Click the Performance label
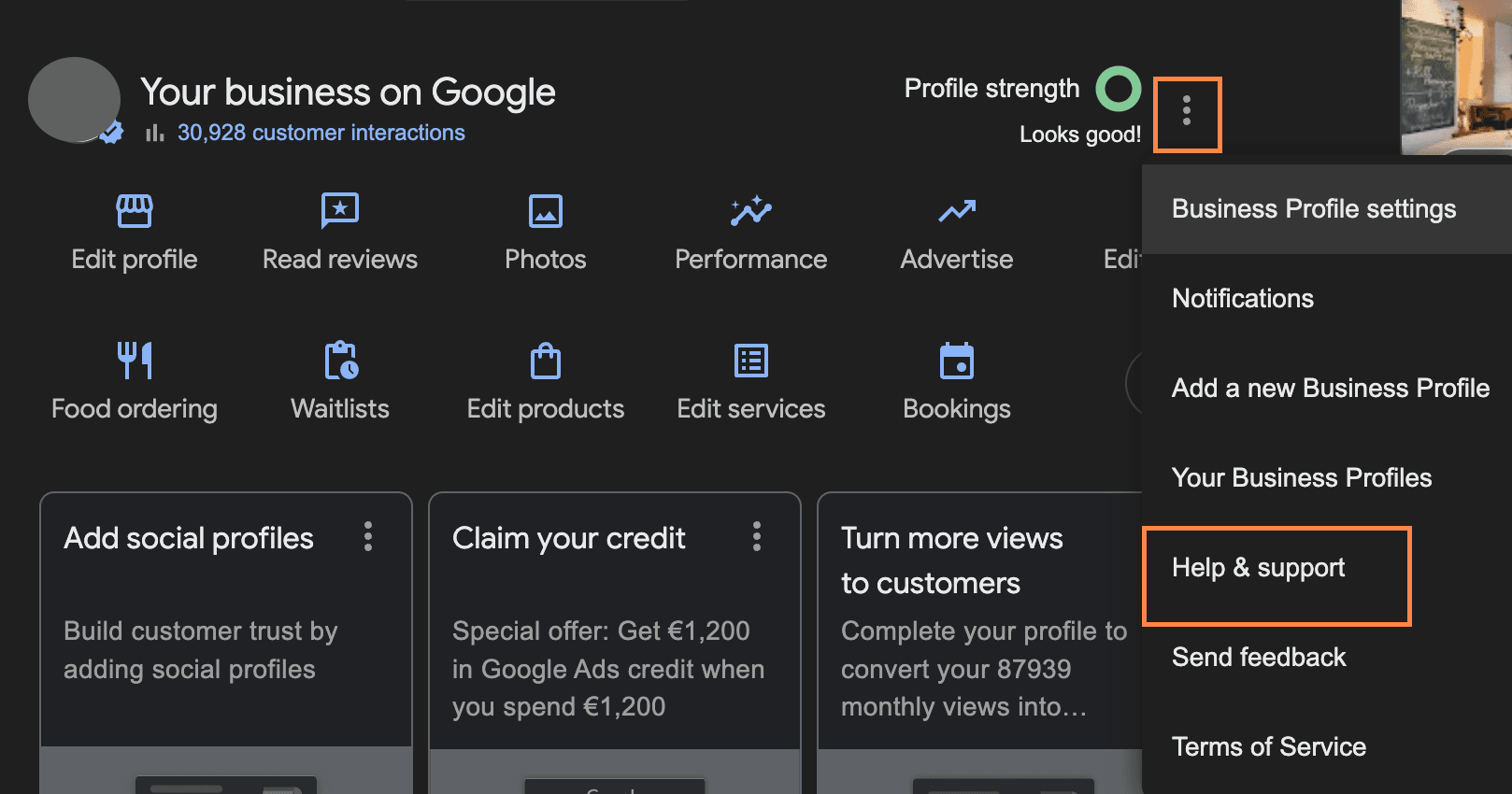Viewport: 1512px width, 794px height. 751,260
